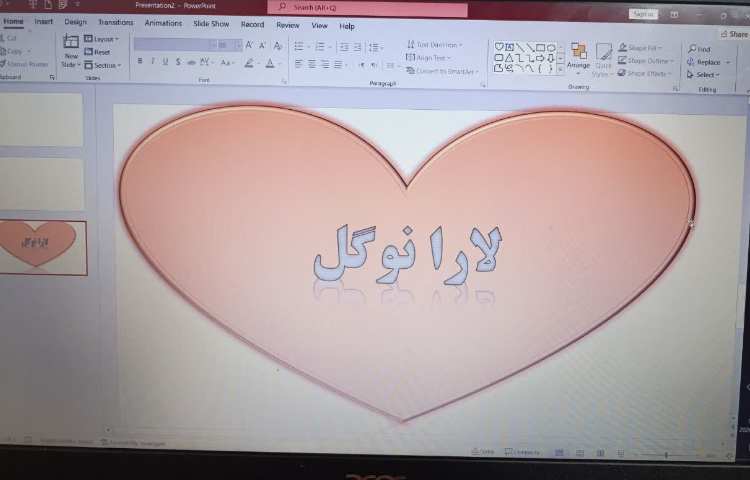Open the Change Case menu
This screenshot has height=480, width=750.
click(226, 63)
